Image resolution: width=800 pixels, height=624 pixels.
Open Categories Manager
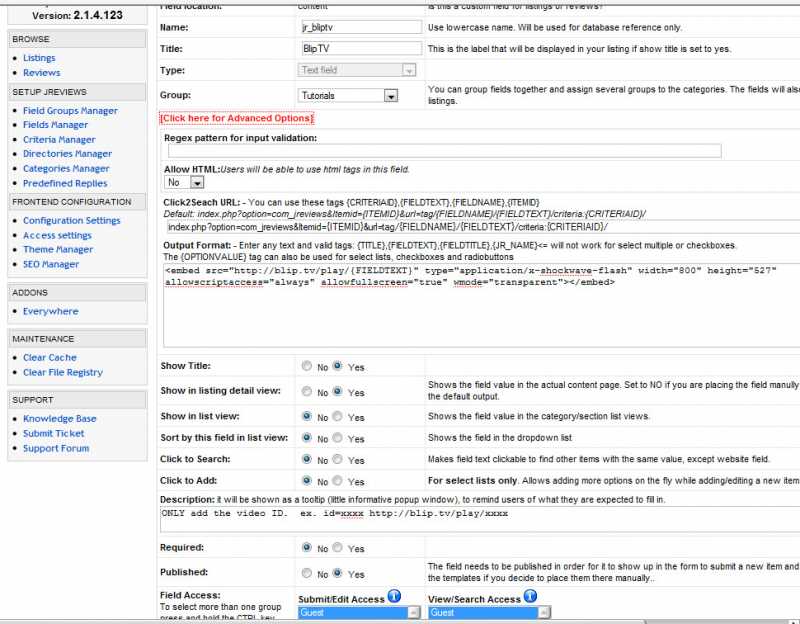tap(66, 169)
